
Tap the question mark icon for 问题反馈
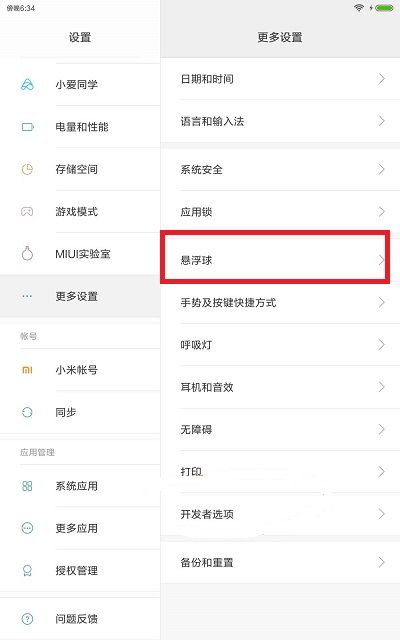click(27, 619)
